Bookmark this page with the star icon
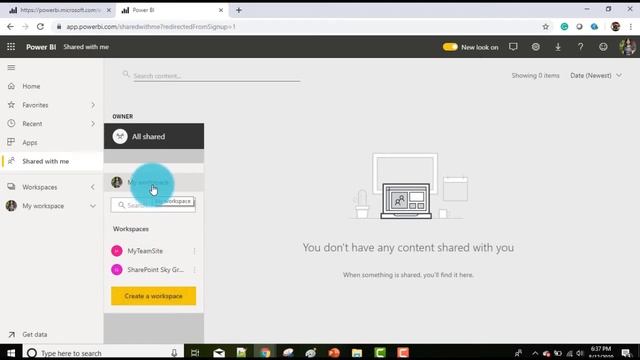The height and width of the screenshot is (360, 640). [x=546, y=27]
